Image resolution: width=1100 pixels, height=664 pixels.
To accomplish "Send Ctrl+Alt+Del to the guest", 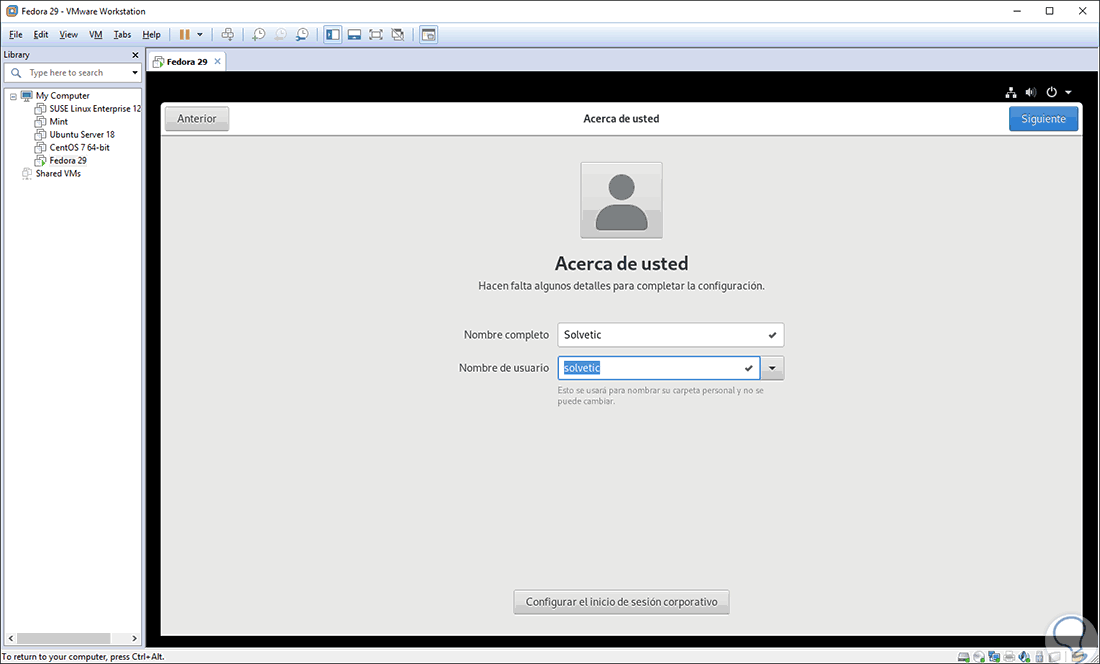I will click(x=228, y=34).
